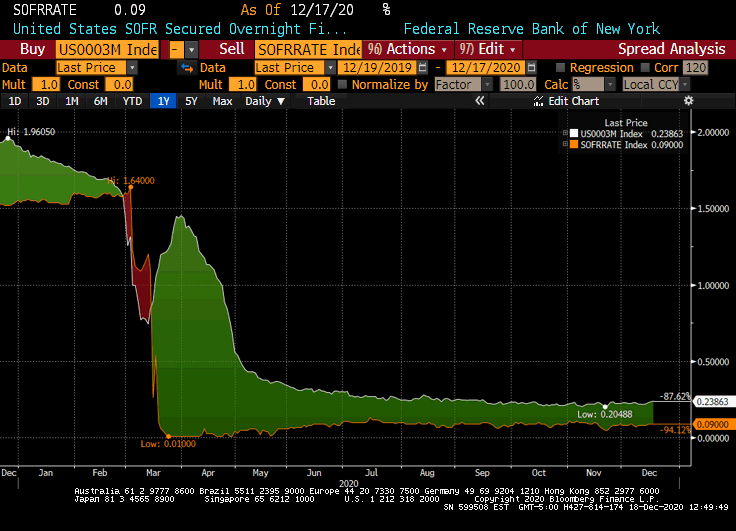Click the -94.12% change label
Screen dimensions: 736x531
[675, 430]
